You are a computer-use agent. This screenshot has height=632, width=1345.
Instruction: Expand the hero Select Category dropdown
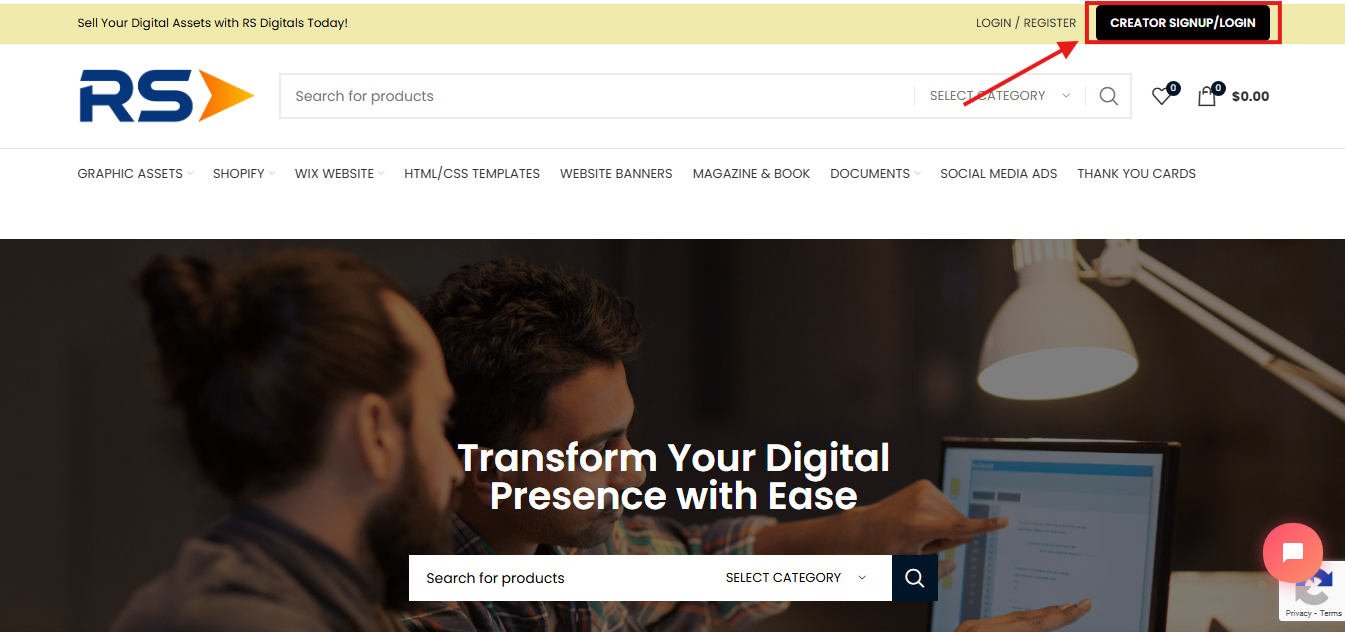coord(796,578)
